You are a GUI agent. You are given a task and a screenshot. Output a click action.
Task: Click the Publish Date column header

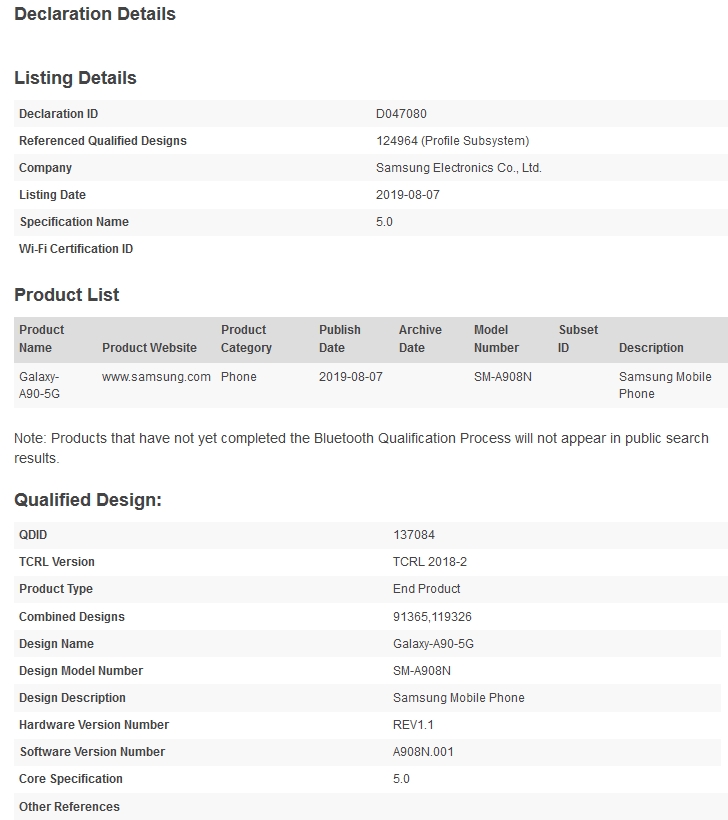[340, 339]
